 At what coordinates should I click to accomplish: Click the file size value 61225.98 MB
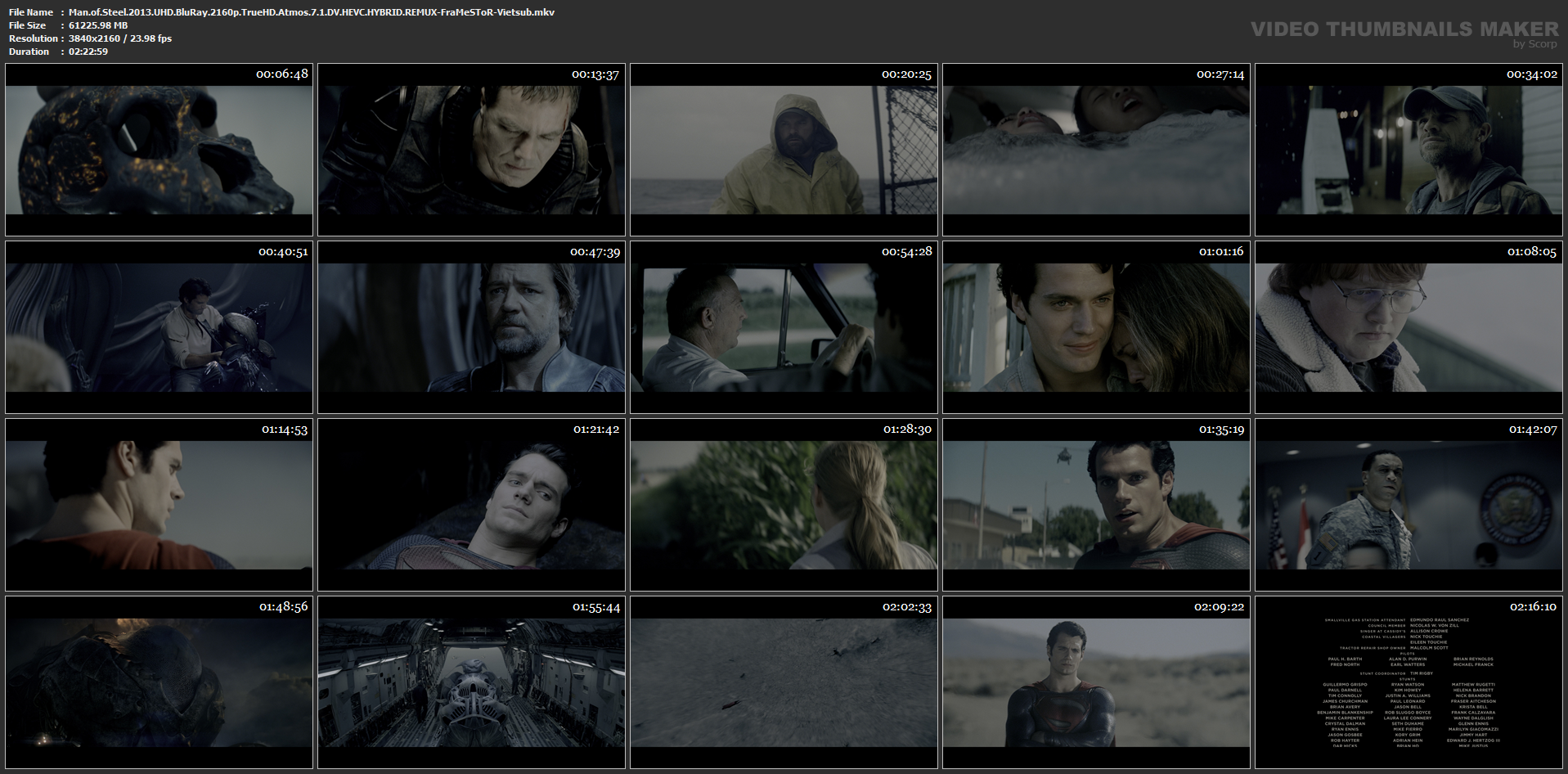tap(98, 25)
